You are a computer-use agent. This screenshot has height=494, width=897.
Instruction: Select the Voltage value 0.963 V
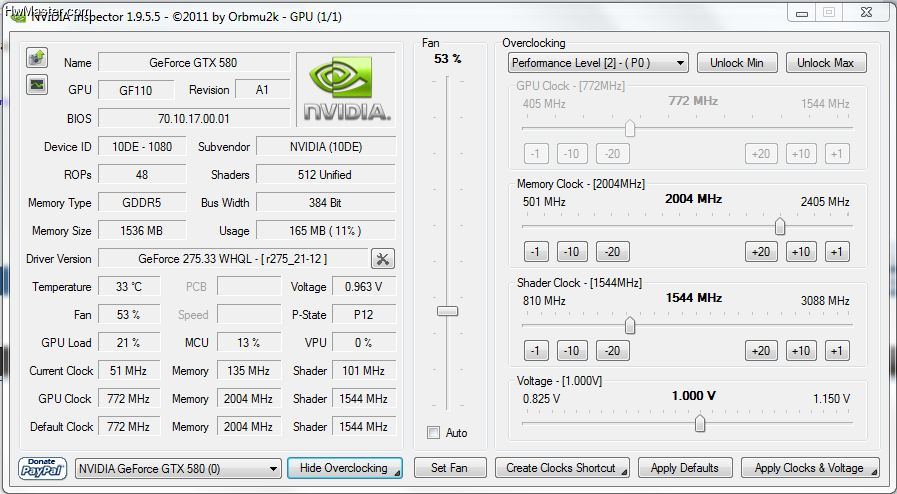point(363,286)
